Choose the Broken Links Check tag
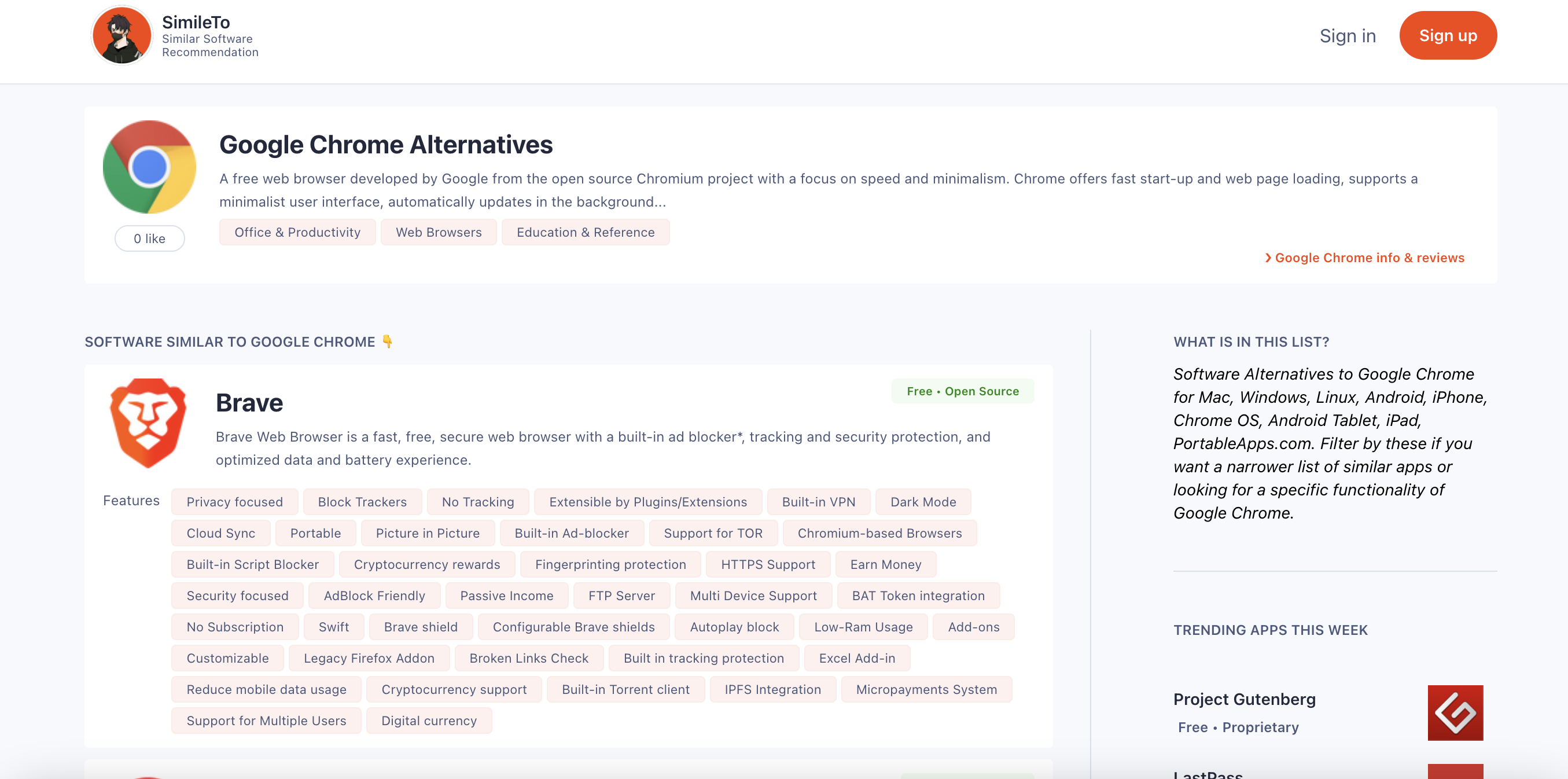This screenshot has width=1568, height=779. point(529,659)
